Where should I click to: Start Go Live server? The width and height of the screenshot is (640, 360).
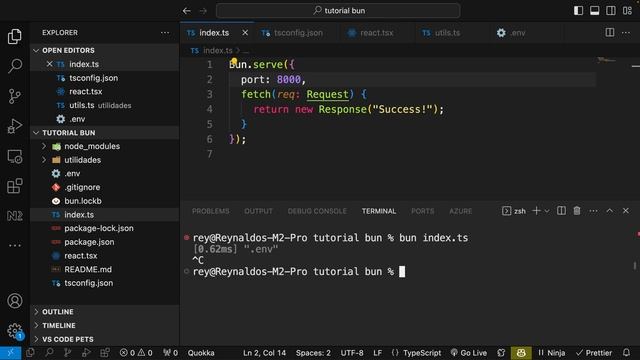click(x=469, y=353)
